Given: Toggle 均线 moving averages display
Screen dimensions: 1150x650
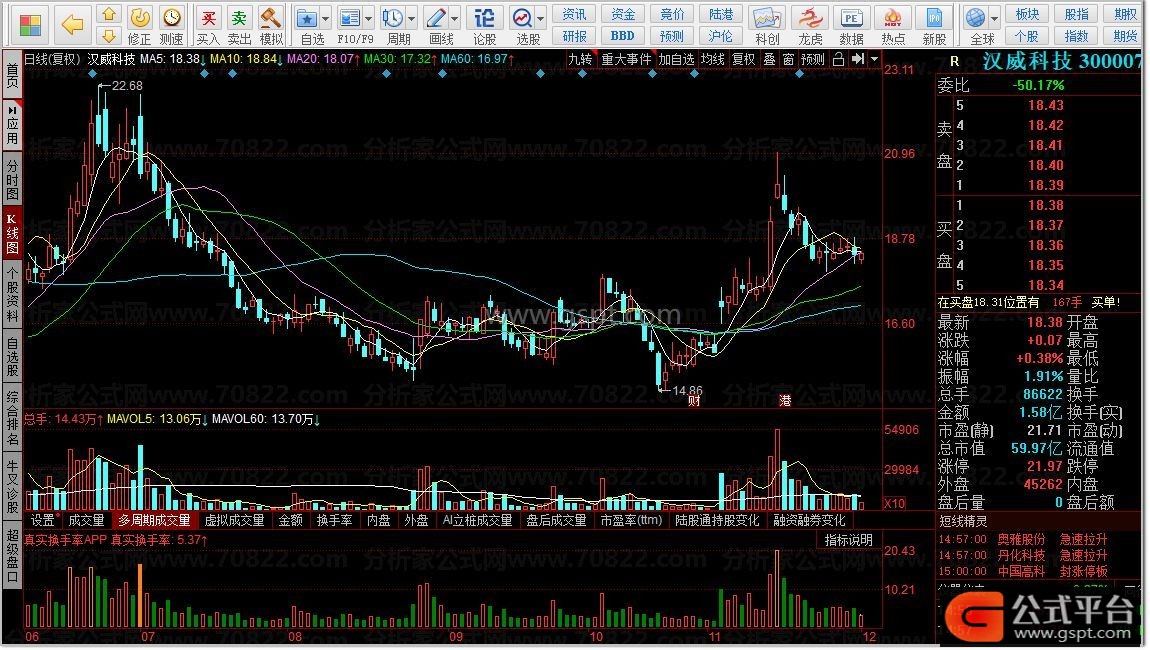Looking at the screenshot, I should tap(713, 59).
